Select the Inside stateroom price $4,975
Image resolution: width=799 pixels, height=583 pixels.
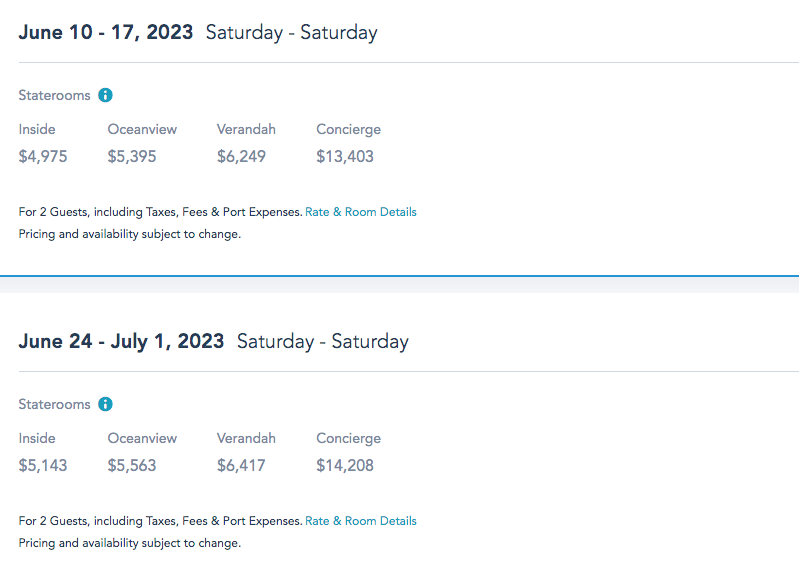coord(43,156)
